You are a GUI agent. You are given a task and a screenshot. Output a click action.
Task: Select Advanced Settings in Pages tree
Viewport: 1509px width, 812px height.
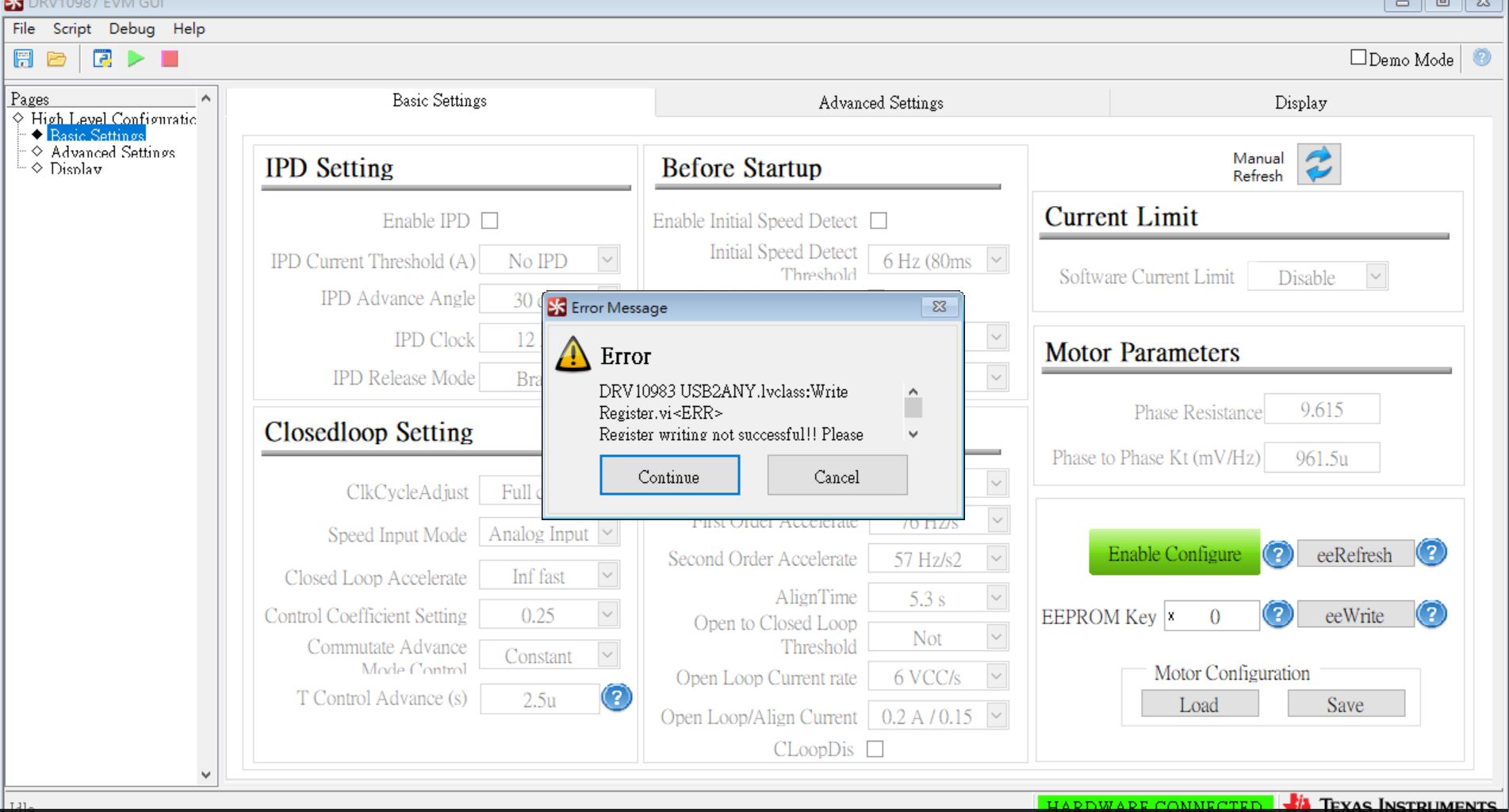(x=112, y=151)
